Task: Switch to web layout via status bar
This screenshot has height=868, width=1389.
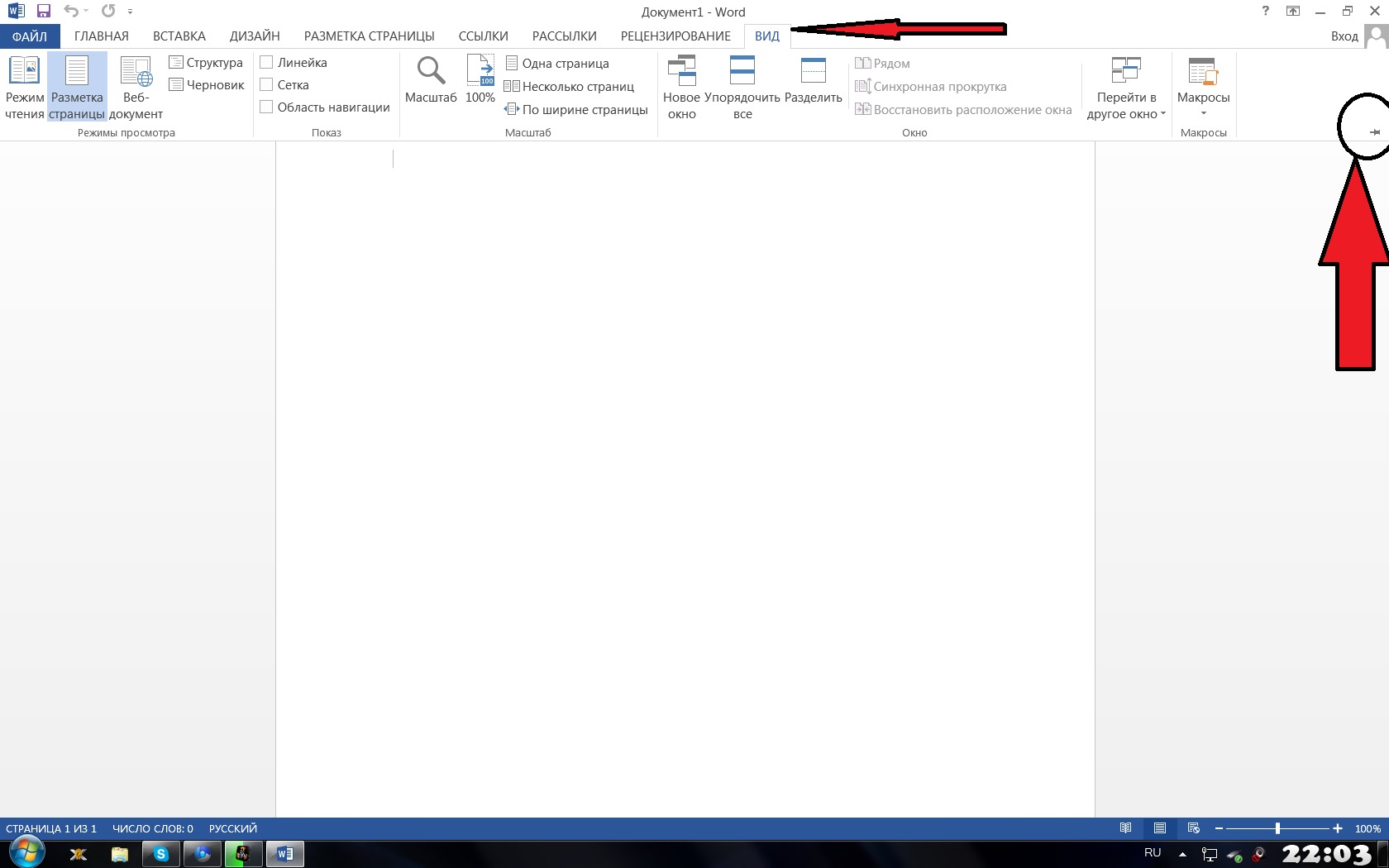Action: 1193,828
